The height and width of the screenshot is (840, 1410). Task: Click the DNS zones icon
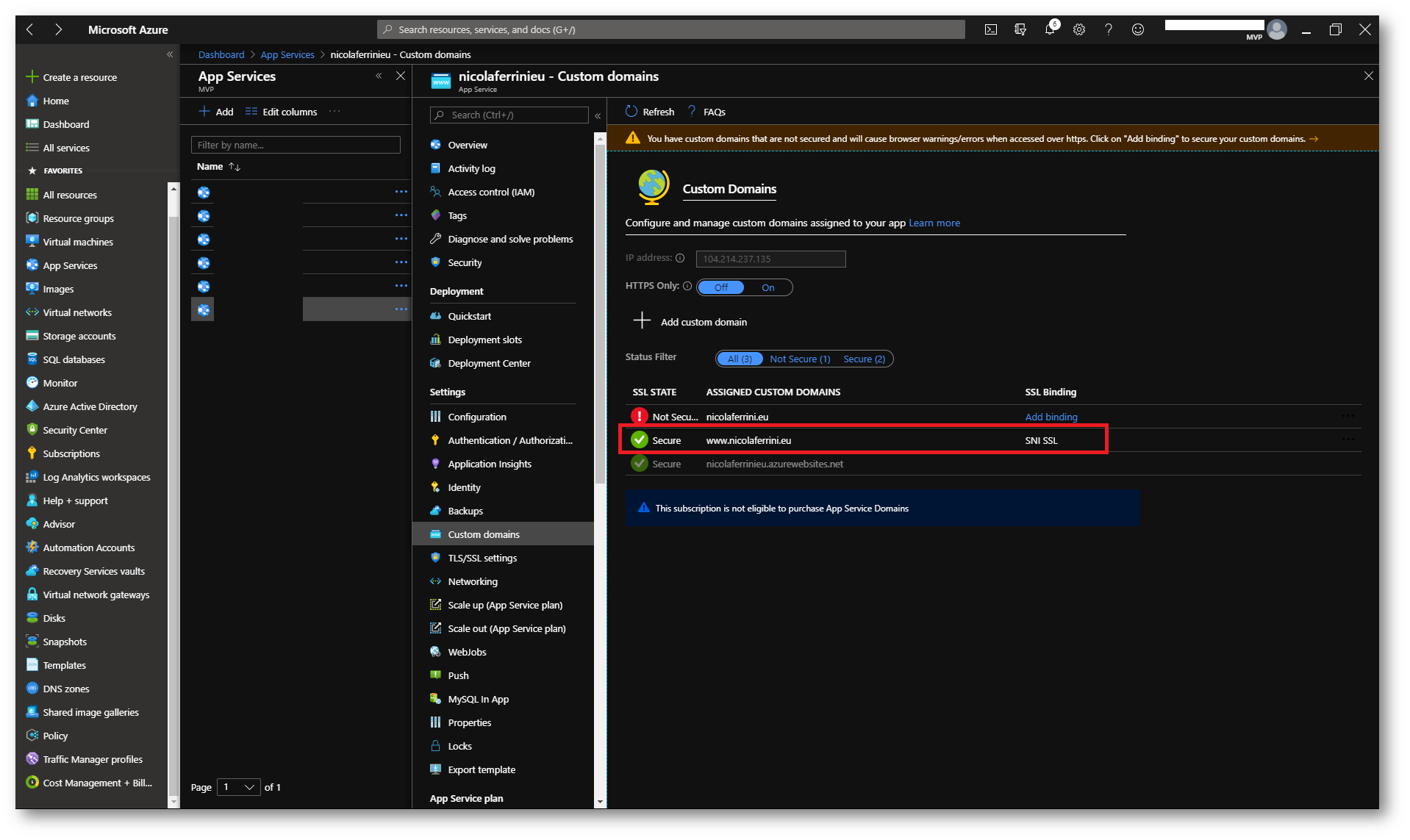click(x=32, y=689)
